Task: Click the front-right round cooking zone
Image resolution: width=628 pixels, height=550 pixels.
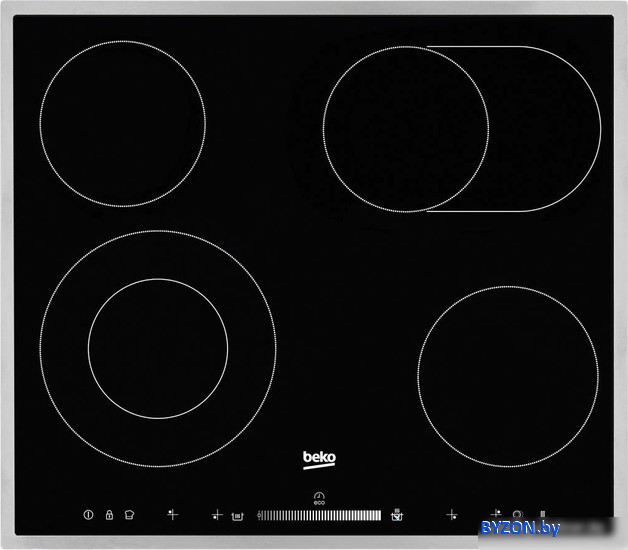Action: (x=508, y=377)
